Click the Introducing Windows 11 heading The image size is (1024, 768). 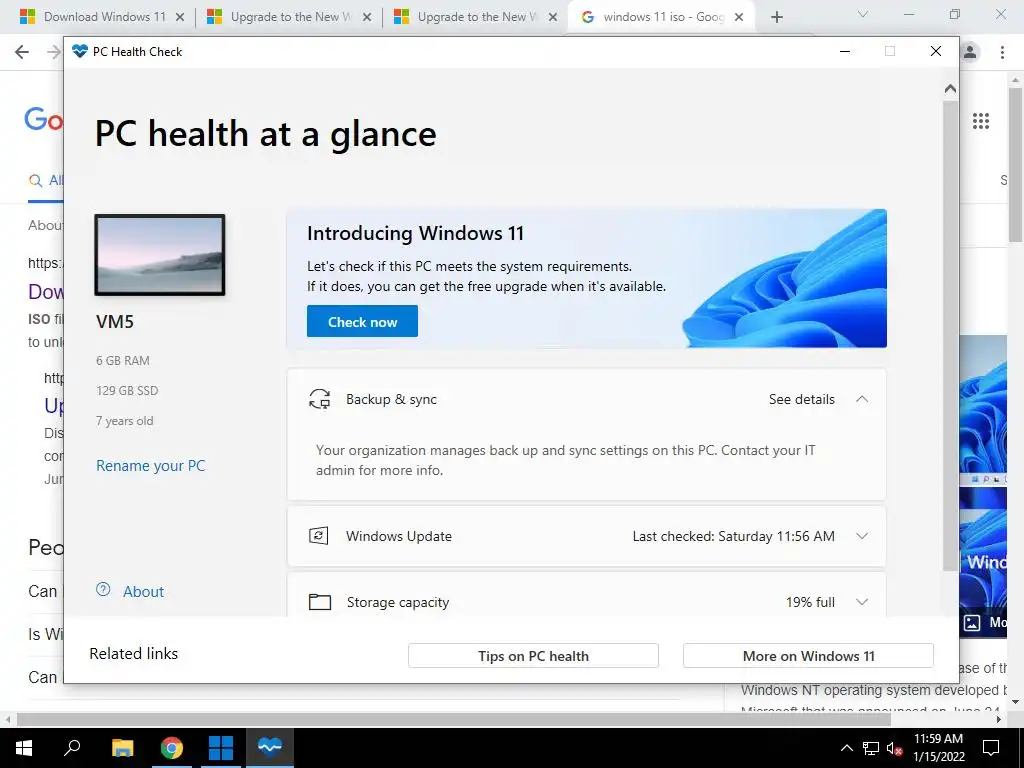[x=415, y=233]
